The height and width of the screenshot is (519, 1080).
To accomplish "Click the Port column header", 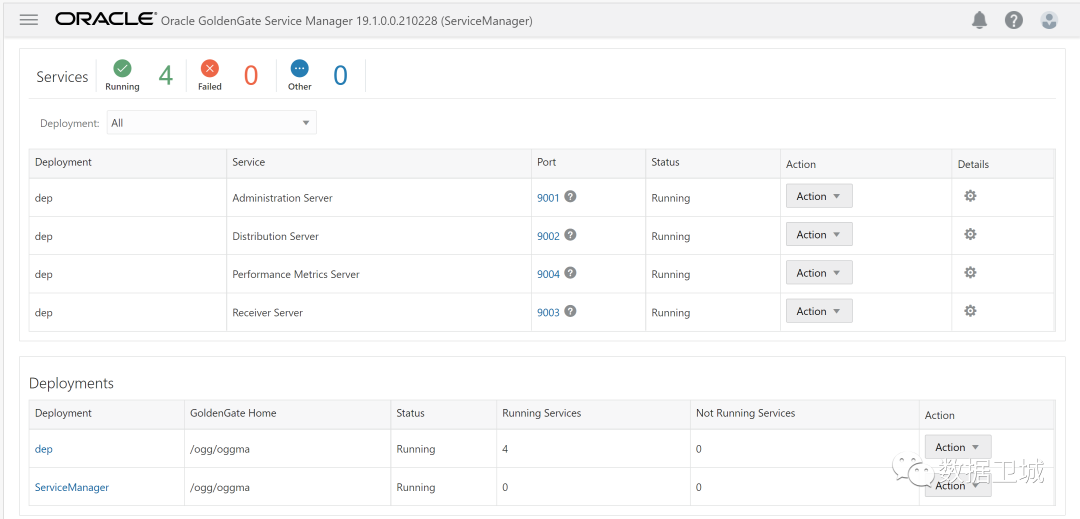I will 547,162.
